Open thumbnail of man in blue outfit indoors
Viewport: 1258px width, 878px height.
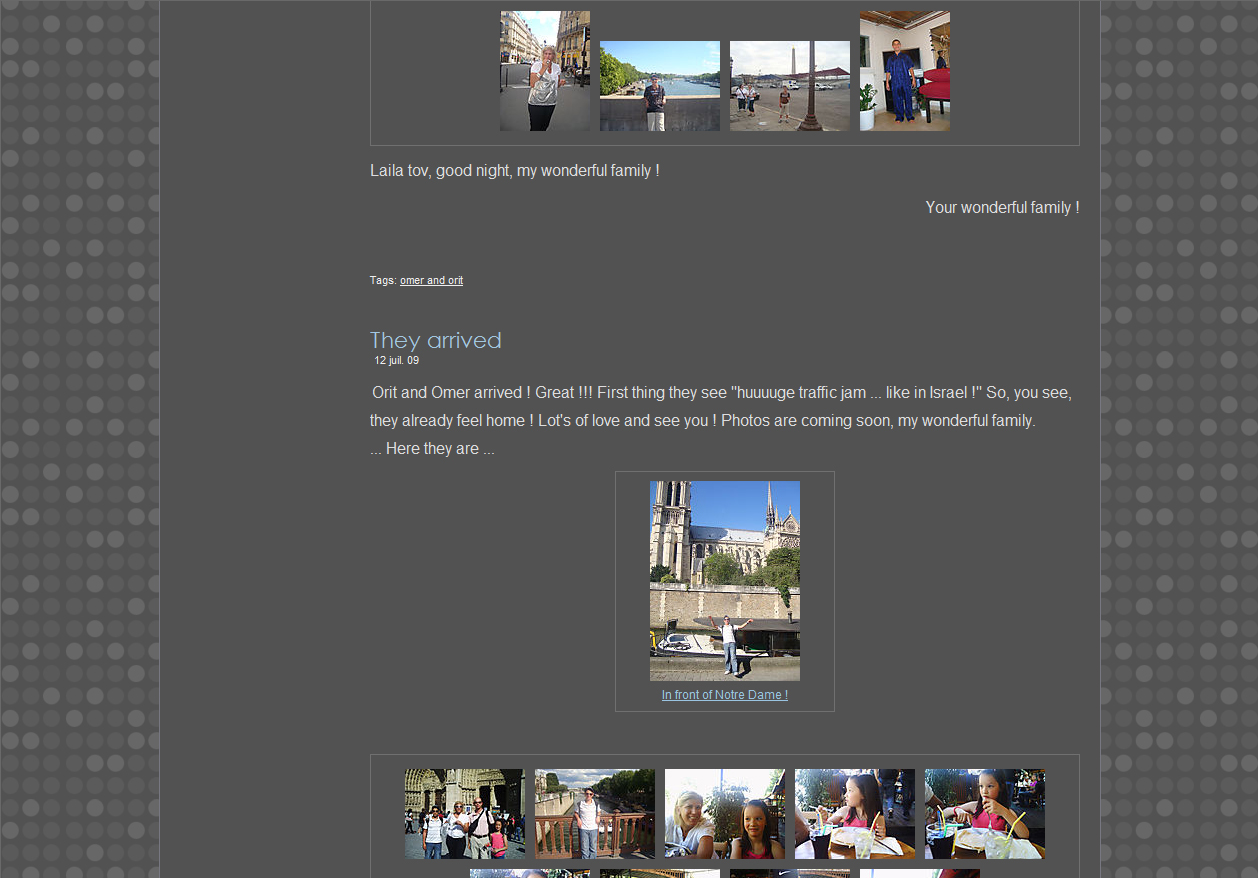[x=904, y=71]
